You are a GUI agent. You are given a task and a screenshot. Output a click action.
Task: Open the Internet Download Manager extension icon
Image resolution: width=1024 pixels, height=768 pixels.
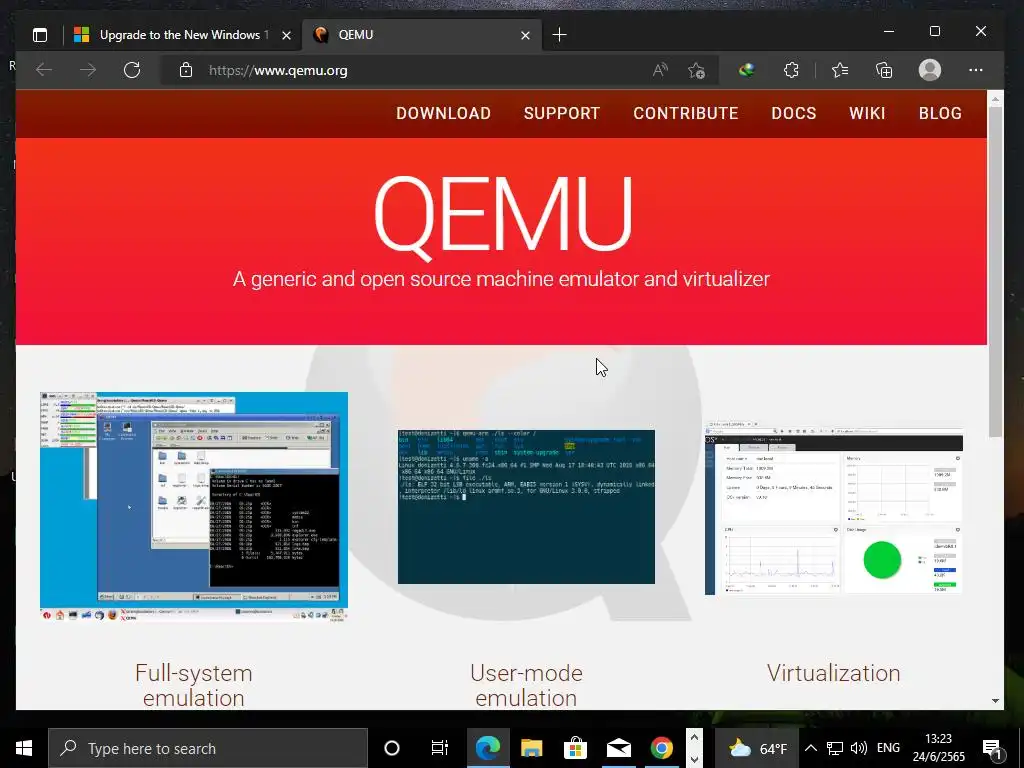click(x=746, y=70)
